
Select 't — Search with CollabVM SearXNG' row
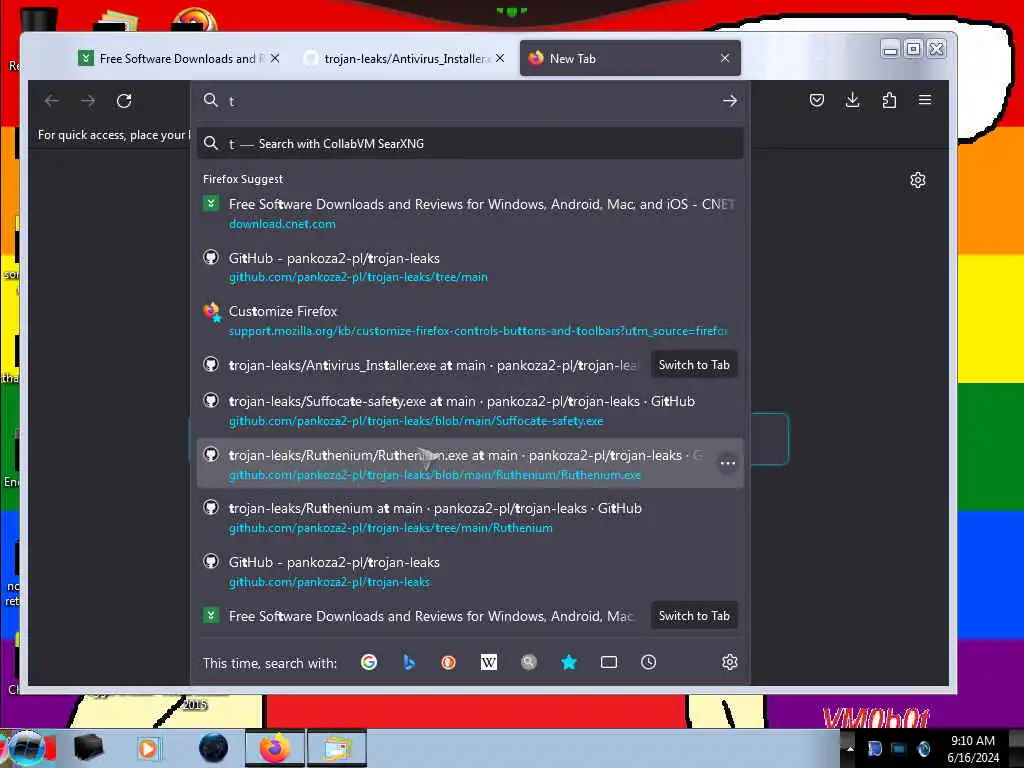click(470, 144)
